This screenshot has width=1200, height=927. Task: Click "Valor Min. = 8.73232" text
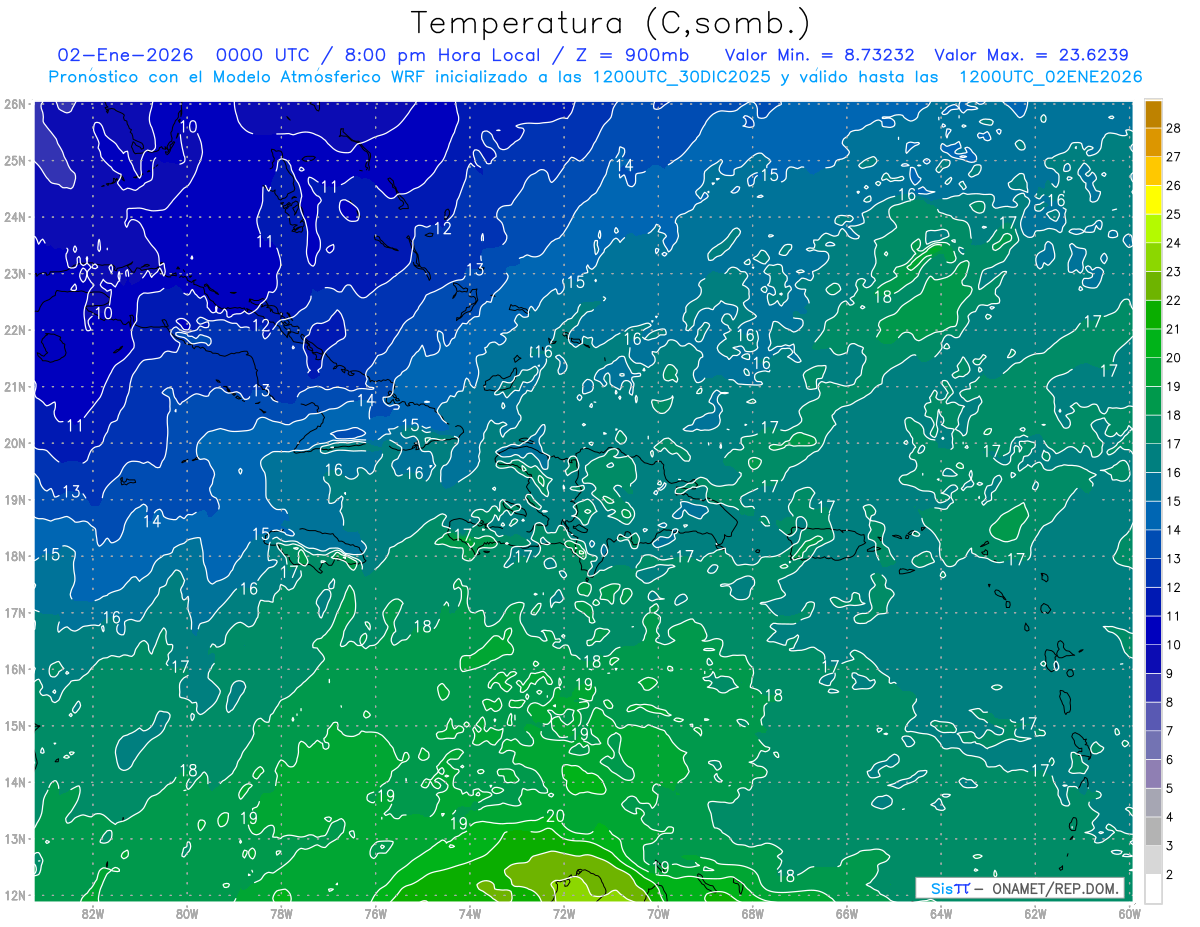[819, 55]
